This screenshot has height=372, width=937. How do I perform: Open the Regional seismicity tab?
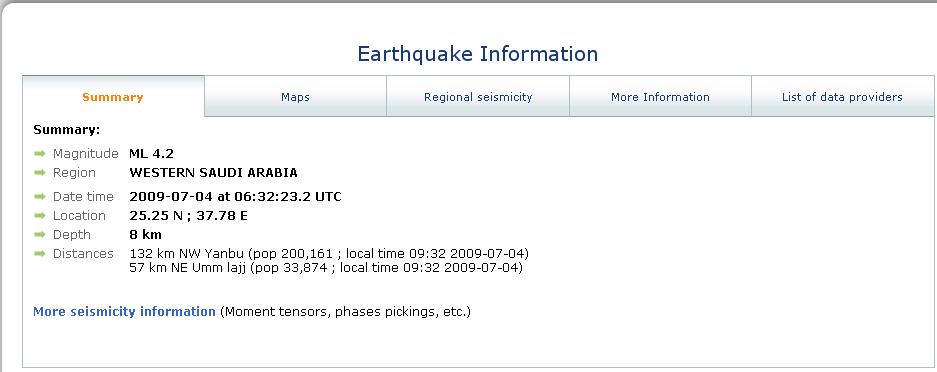click(x=478, y=97)
